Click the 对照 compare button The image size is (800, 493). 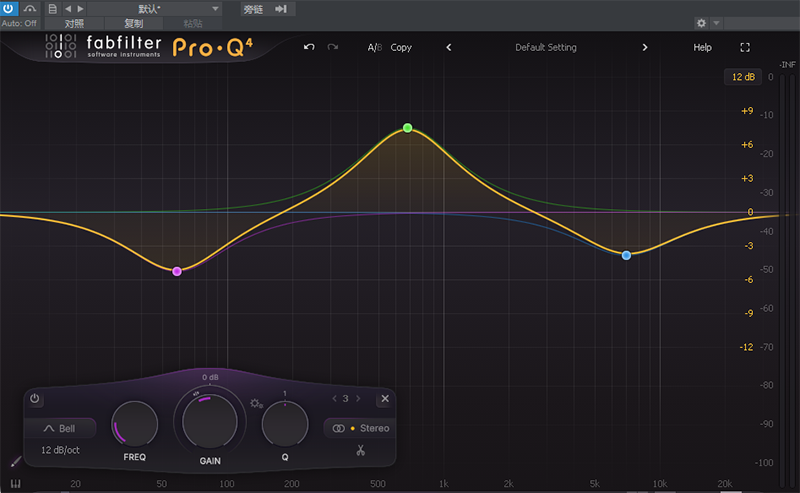pos(74,23)
